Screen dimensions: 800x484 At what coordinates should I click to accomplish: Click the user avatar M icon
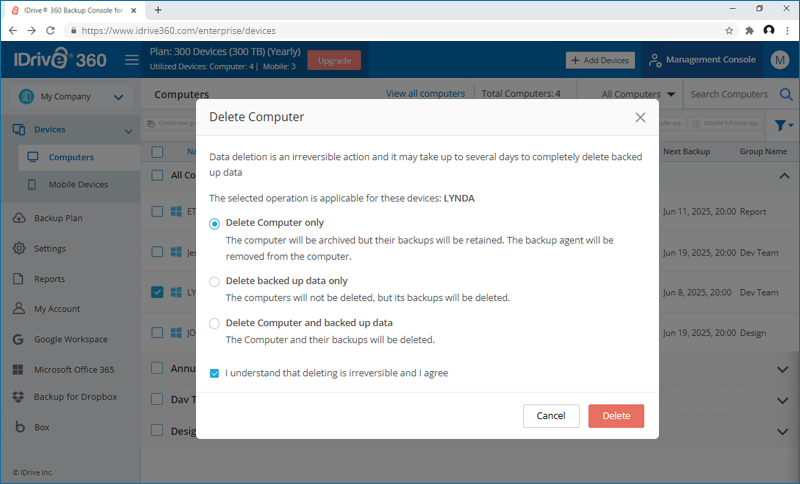tap(780, 60)
